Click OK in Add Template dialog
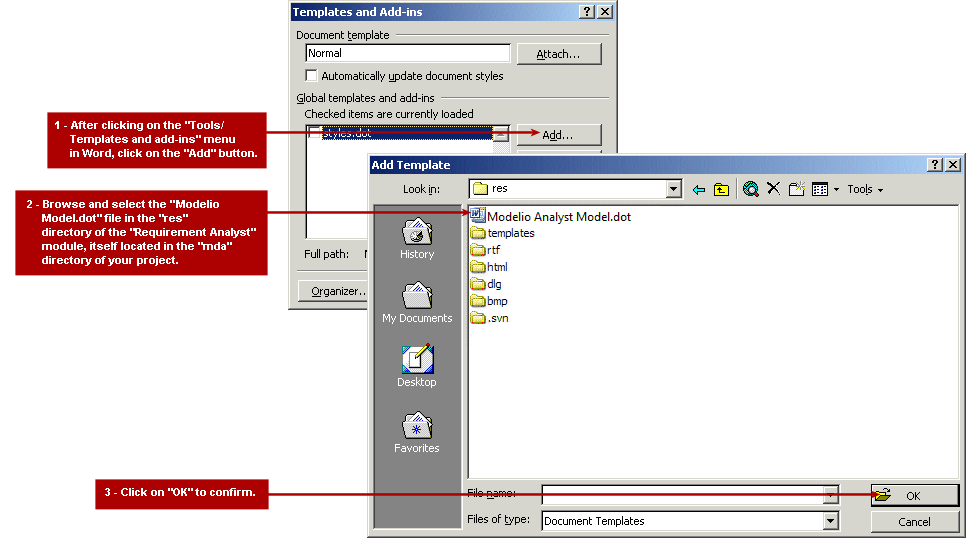966x538 pixels. [x=915, y=495]
